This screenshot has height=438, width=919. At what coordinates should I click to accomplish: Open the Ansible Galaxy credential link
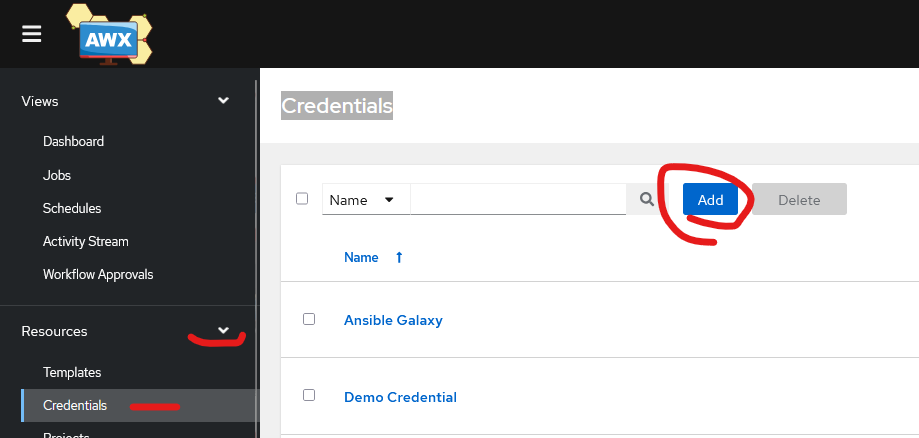(393, 320)
